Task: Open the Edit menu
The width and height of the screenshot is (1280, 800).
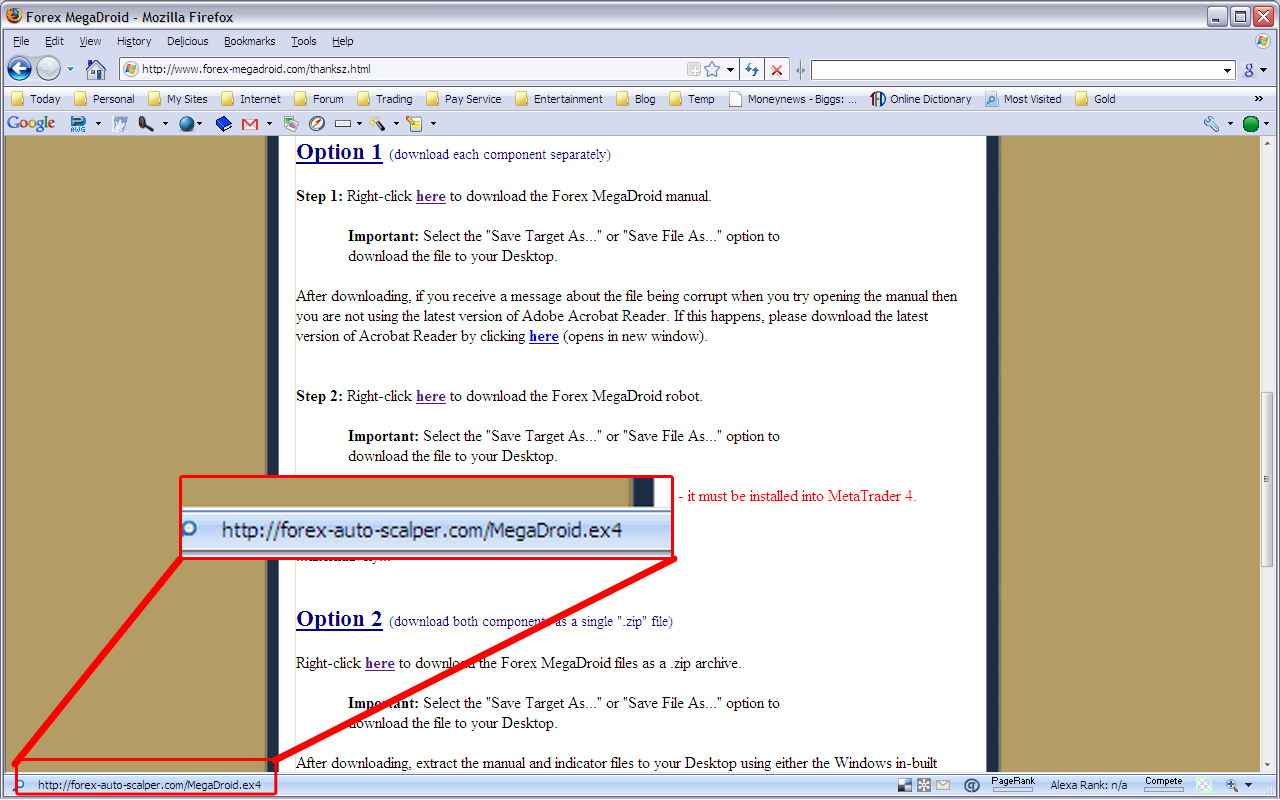Action: [x=54, y=41]
